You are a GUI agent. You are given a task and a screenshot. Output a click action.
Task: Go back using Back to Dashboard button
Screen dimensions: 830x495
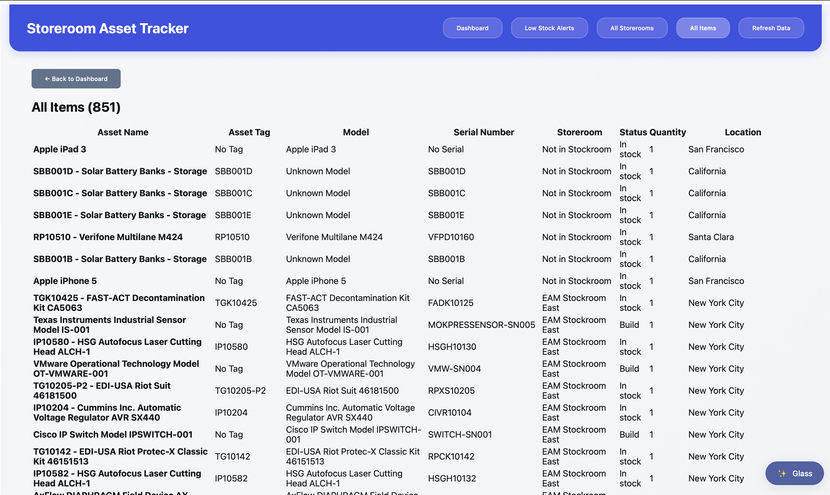click(x=76, y=78)
